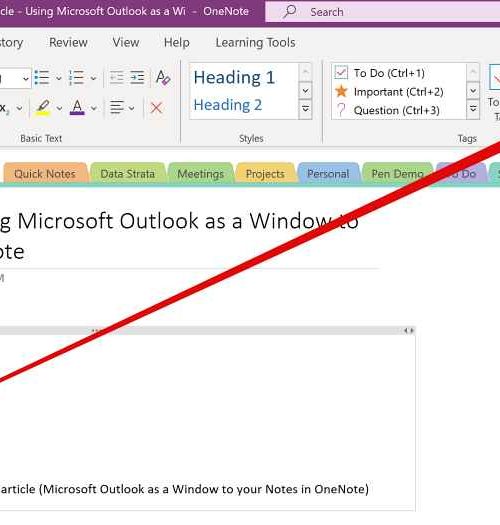The width and height of the screenshot is (500, 525).
Task: Click the paragraph alignment icon
Action: [x=117, y=108]
